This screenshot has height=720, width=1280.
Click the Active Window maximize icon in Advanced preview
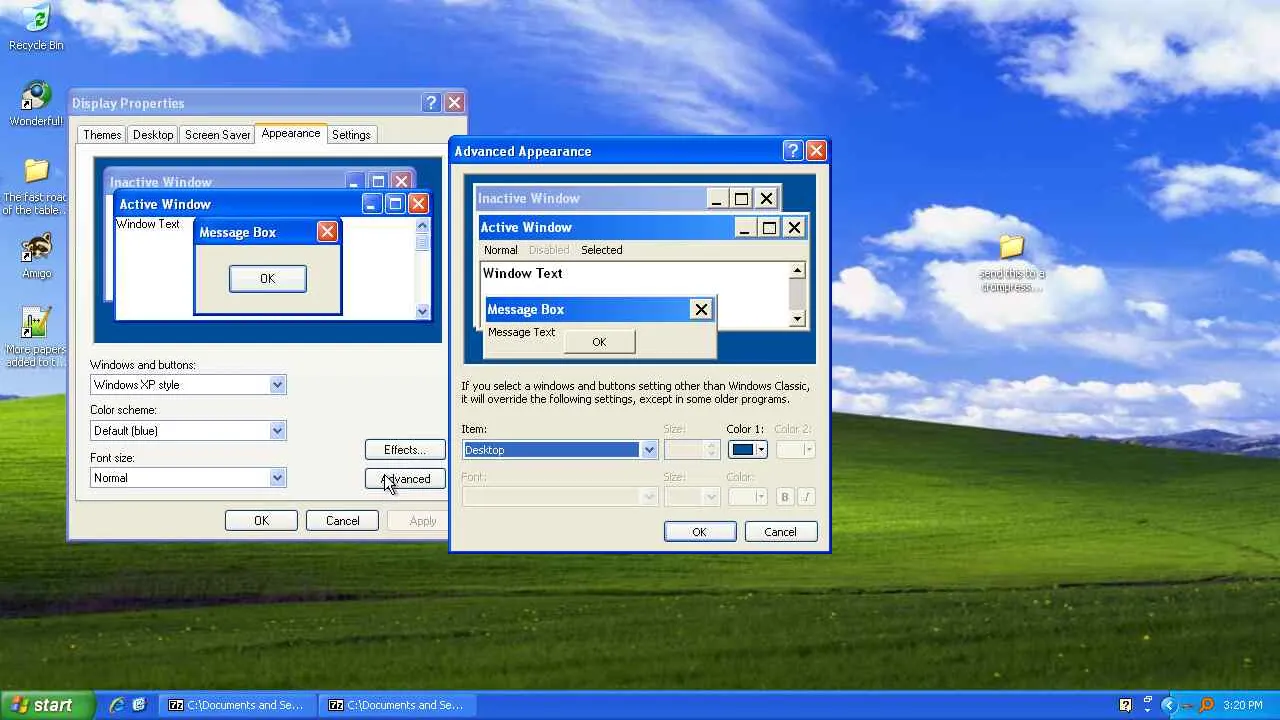(x=769, y=228)
